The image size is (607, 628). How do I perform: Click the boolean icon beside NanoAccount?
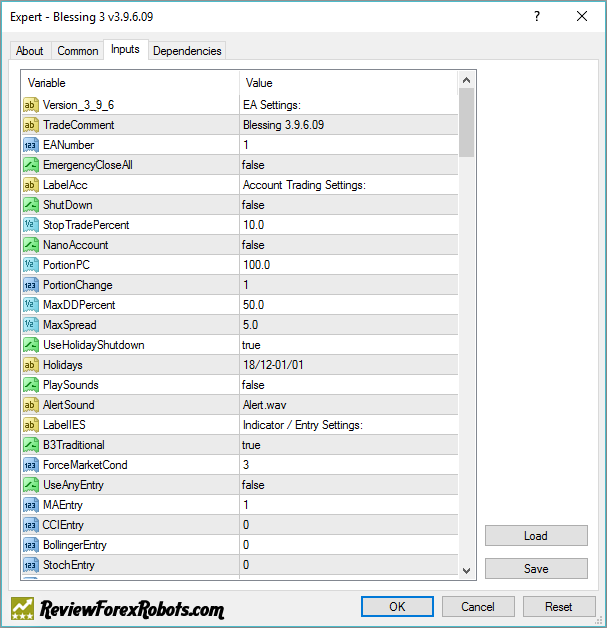pos(31,245)
